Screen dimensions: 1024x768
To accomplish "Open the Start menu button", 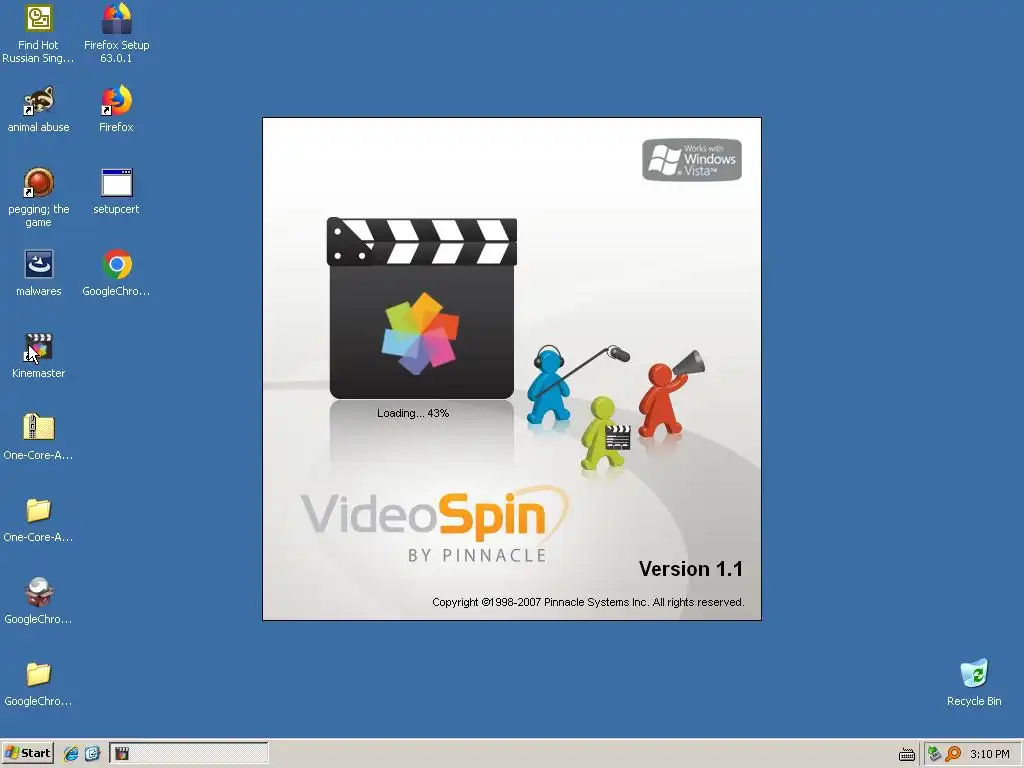I will pos(27,753).
